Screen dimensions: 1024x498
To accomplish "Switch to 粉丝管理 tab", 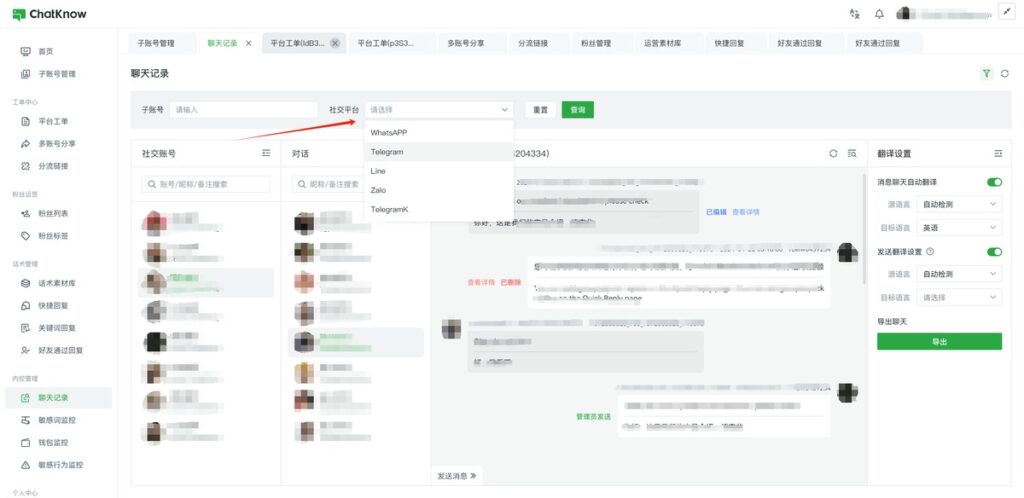I will tap(602, 43).
